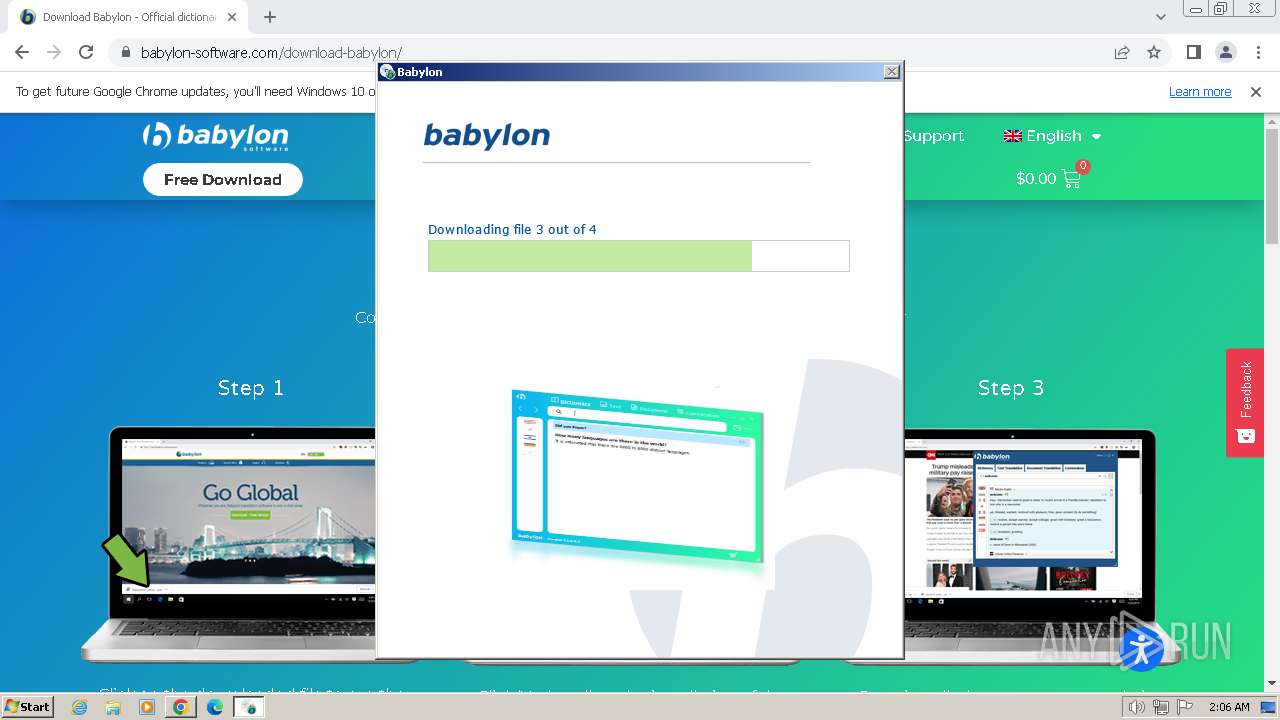Open tab search chevron in title bar

(x=1160, y=17)
